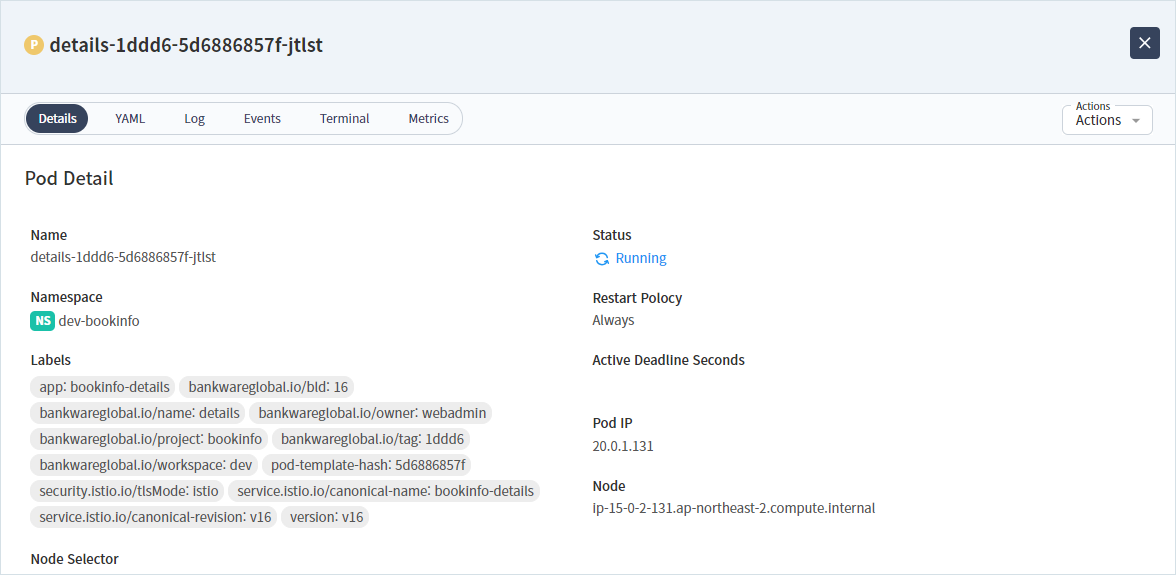Click the Pod Detail section heading
Screen dimensions: 1176x575
(69, 178)
